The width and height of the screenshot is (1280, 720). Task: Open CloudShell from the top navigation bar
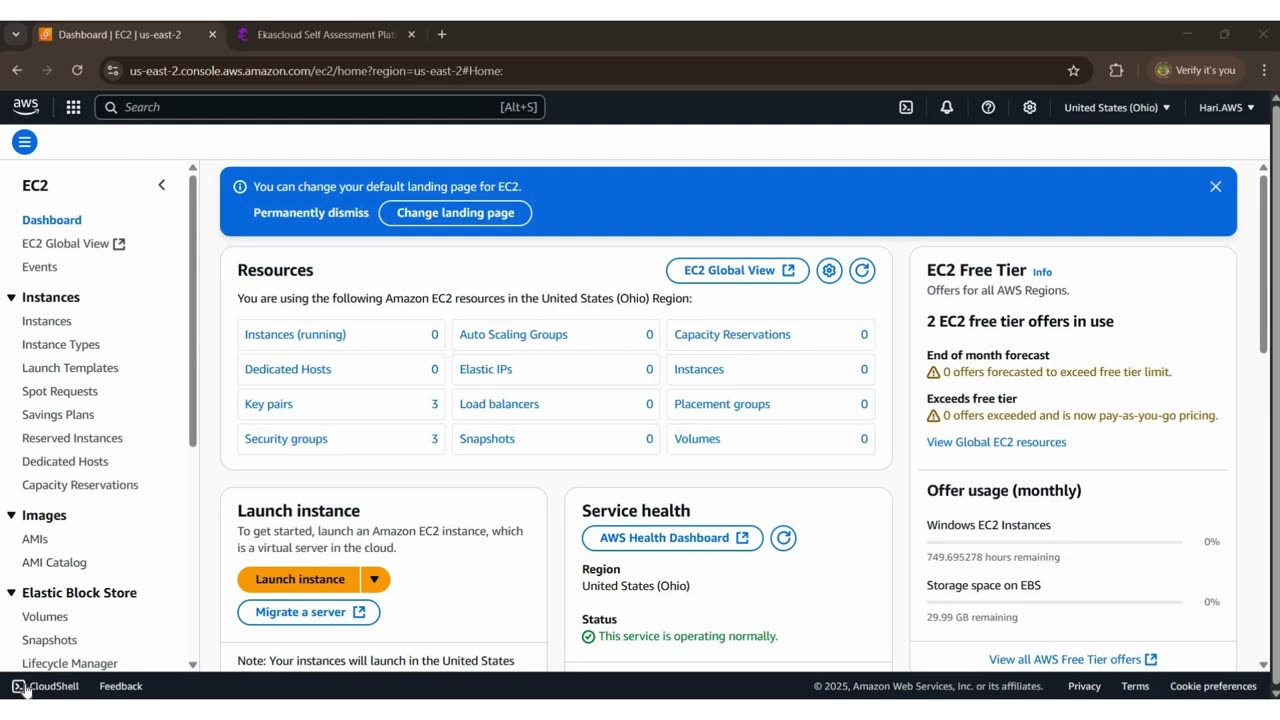tap(906, 107)
